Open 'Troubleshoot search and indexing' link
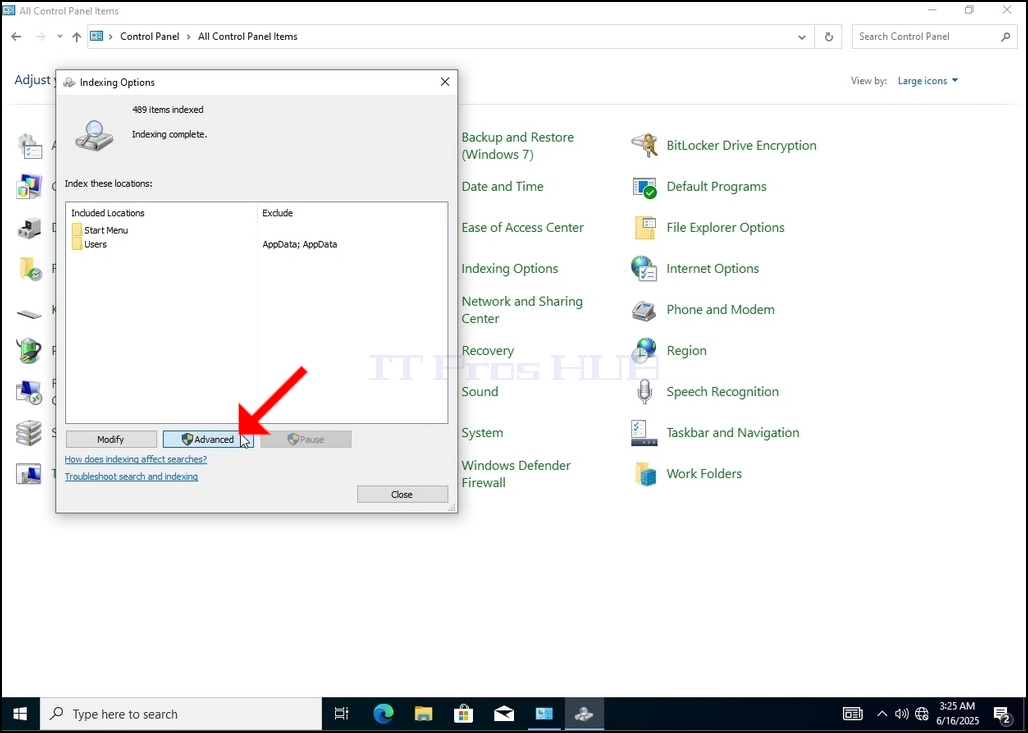This screenshot has width=1028, height=733. click(131, 477)
